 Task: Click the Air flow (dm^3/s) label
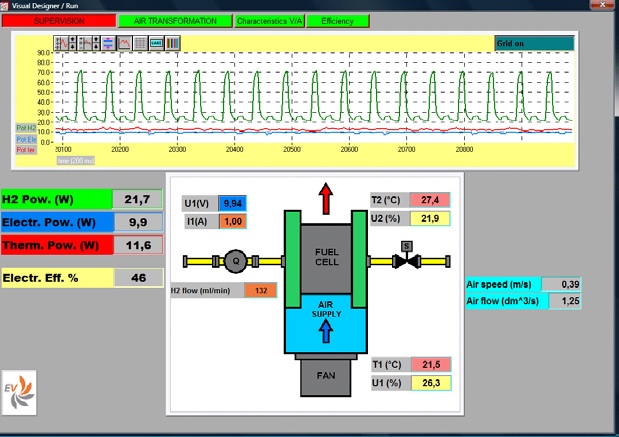click(507, 301)
